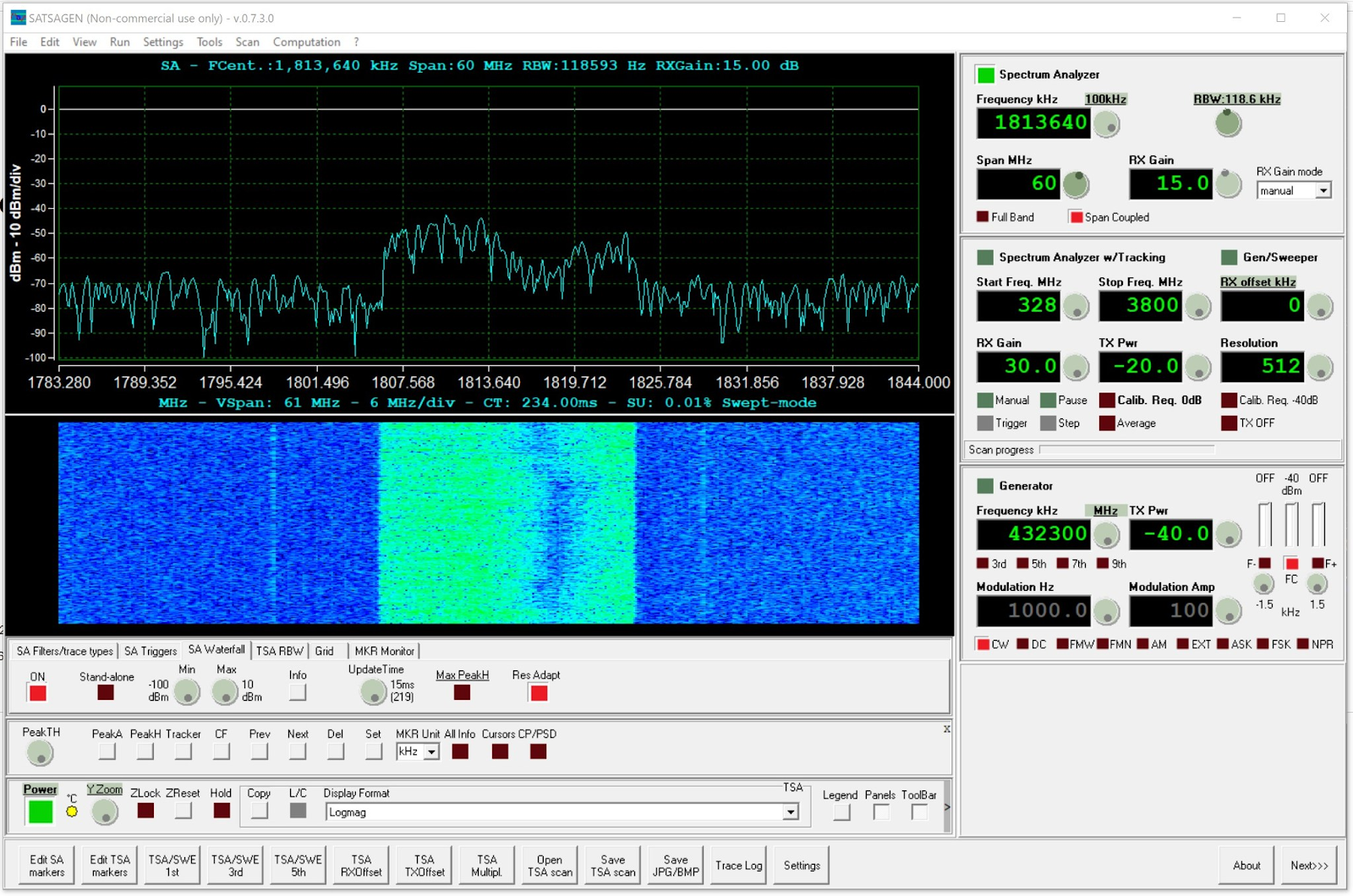The height and width of the screenshot is (896, 1353).
Task: Open the Trace Log
Action: pos(739,866)
